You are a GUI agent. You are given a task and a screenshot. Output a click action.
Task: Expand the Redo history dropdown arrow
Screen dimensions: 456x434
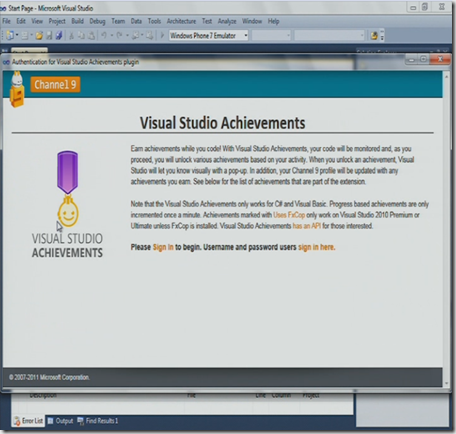[x=127, y=35]
